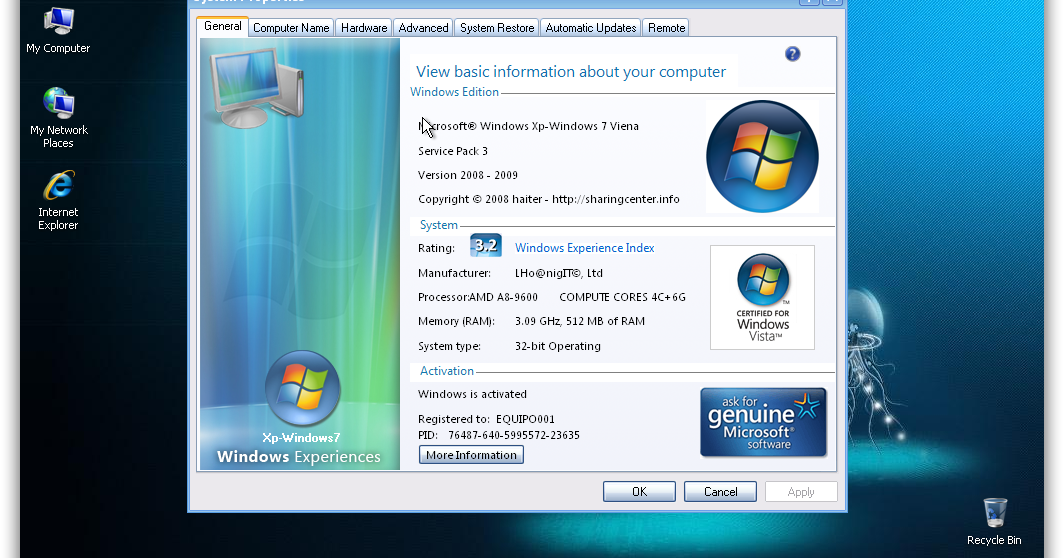Confirm with the OK button
Screen dimensions: 1064x558
click(x=639, y=491)
